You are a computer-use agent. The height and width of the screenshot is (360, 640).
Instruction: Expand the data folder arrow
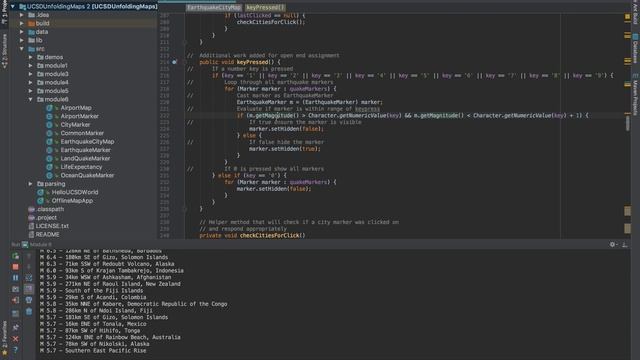[22, 32]
